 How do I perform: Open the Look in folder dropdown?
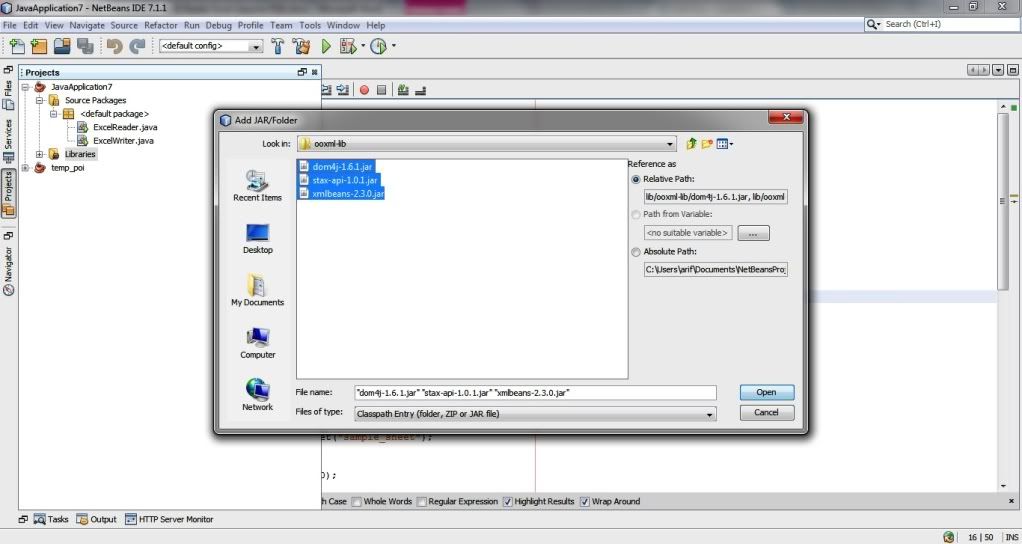(670, 144)
